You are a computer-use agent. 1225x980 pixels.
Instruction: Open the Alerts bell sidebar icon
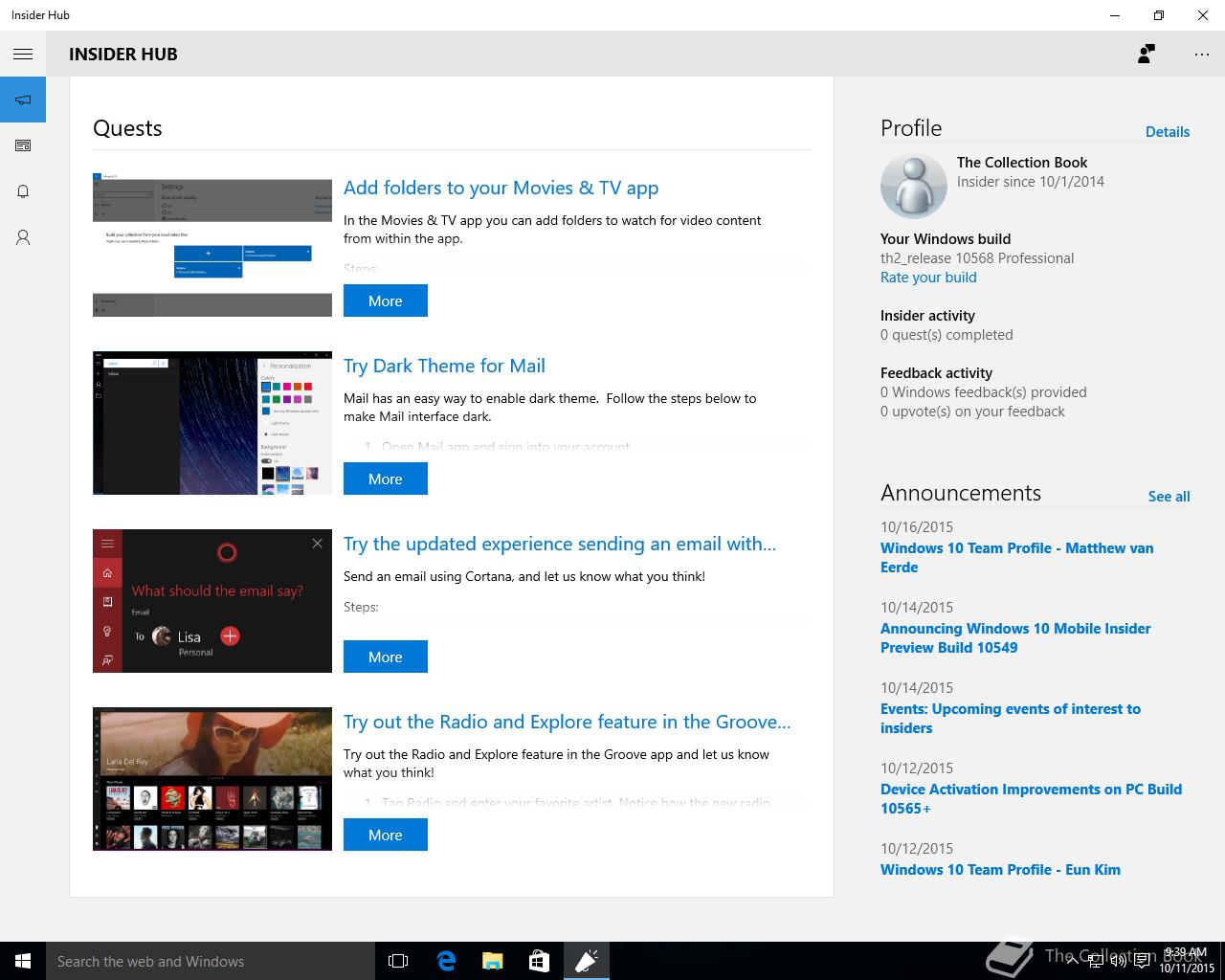tap(23, 191)
